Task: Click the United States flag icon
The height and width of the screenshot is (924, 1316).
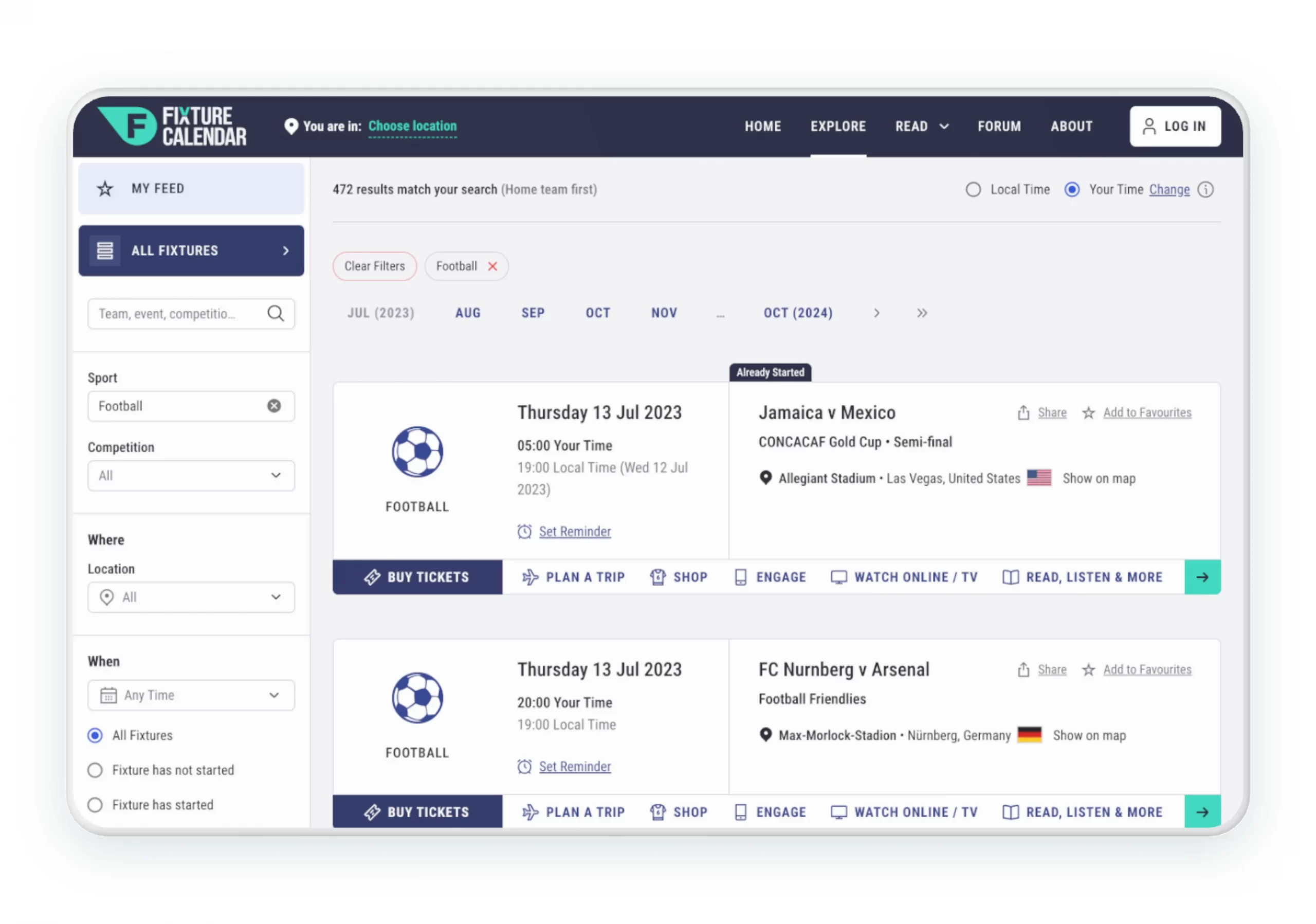Action: pos(1039,478)
